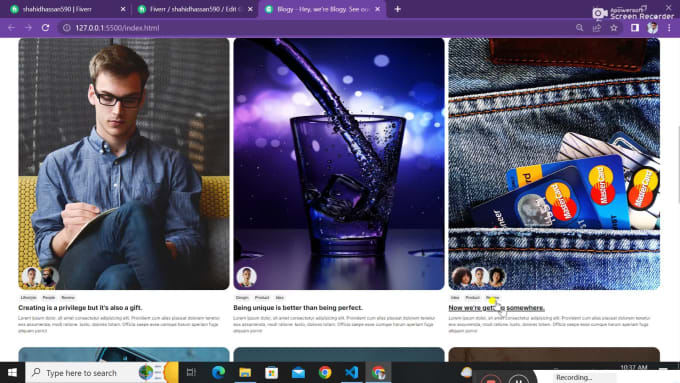Open Chrome three-dot menu
This screenshot has width=680, height=383.
(669, 28)
